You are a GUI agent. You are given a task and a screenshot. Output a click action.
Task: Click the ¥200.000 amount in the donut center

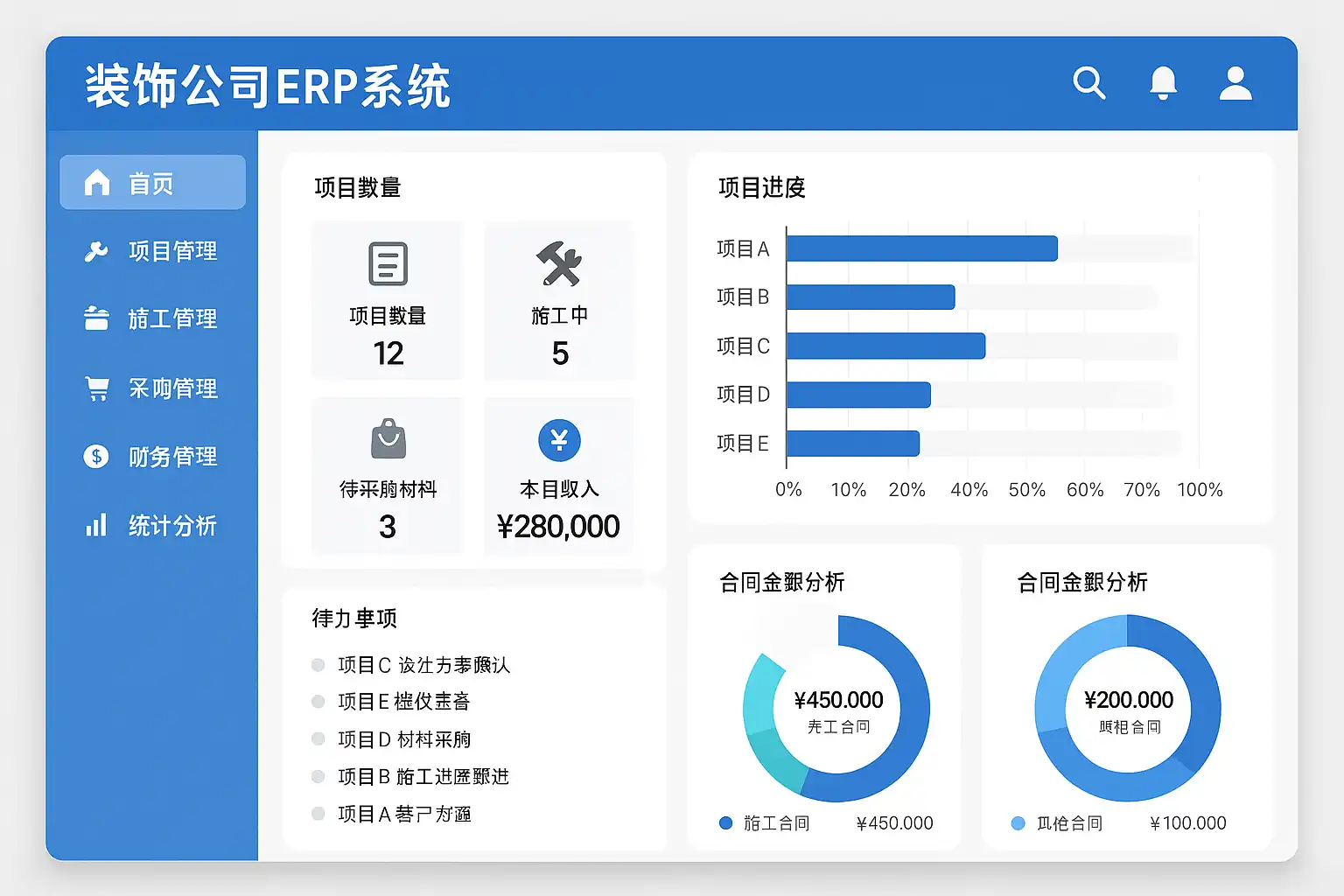1129,700
